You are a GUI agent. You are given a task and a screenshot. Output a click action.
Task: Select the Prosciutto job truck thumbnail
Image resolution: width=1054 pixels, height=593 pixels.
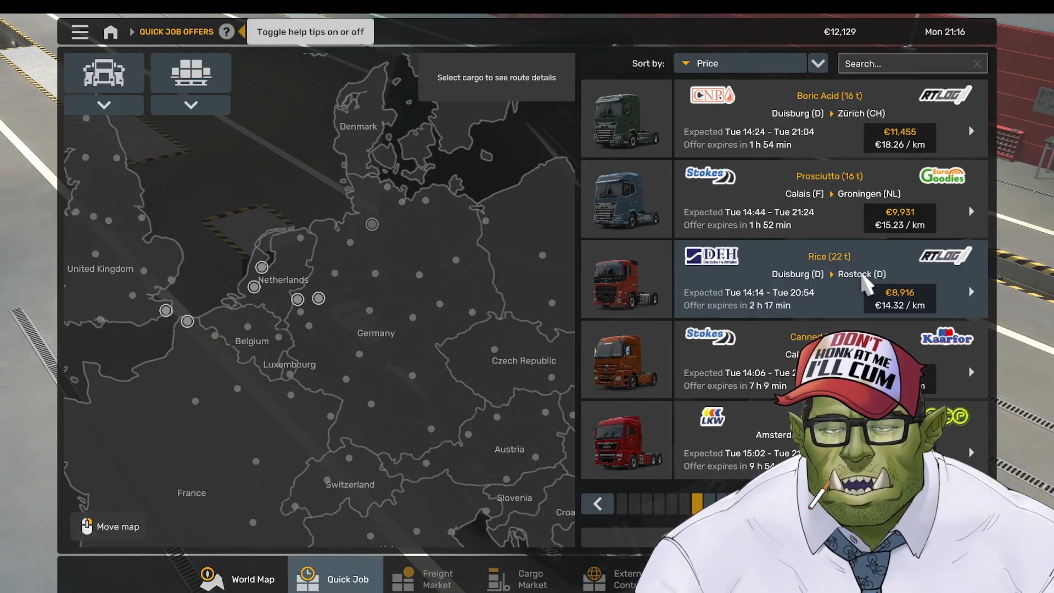[x=626, y=199]
